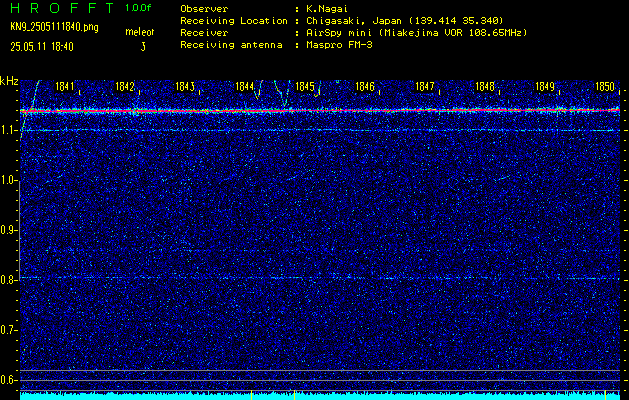Click the 1848 time marker
Image resolution: width=629 pixels, height=400 pixels.
485,86
